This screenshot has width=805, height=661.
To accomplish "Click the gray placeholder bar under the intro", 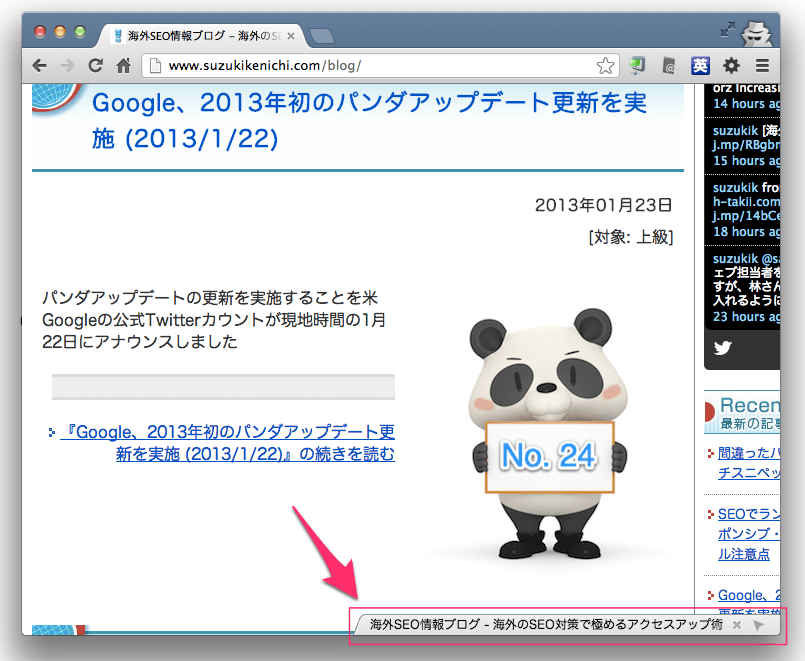I will click(x=223, y=387).
